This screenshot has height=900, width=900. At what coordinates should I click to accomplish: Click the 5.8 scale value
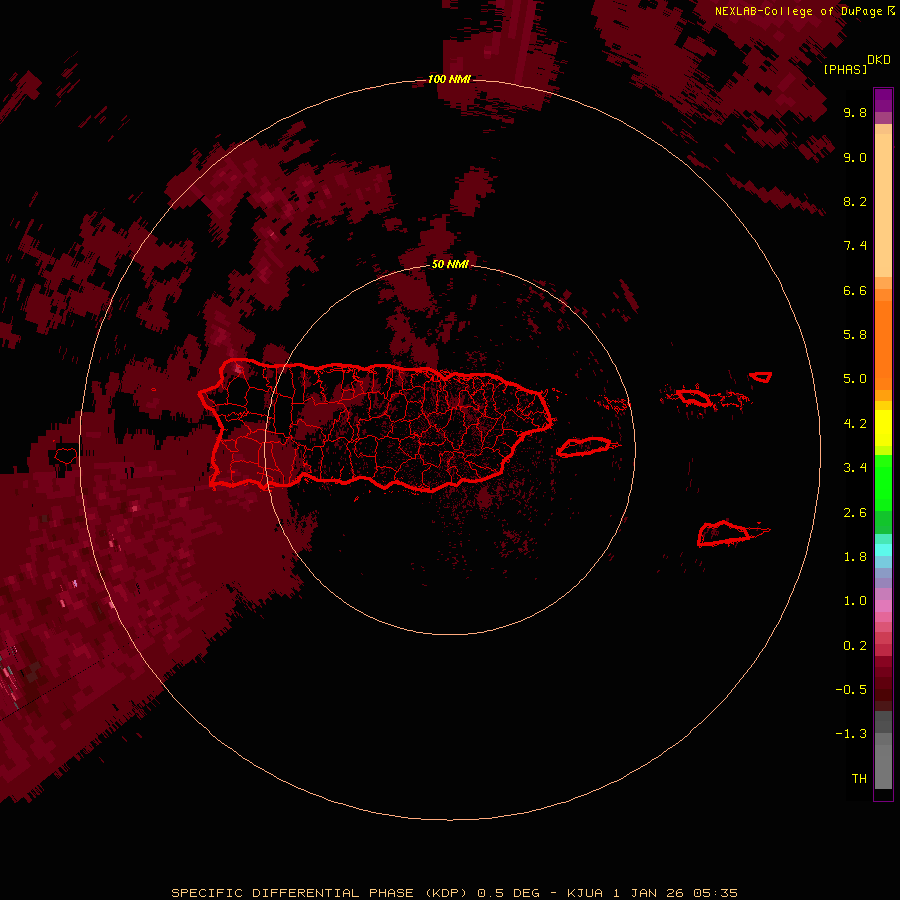[855, 335]
